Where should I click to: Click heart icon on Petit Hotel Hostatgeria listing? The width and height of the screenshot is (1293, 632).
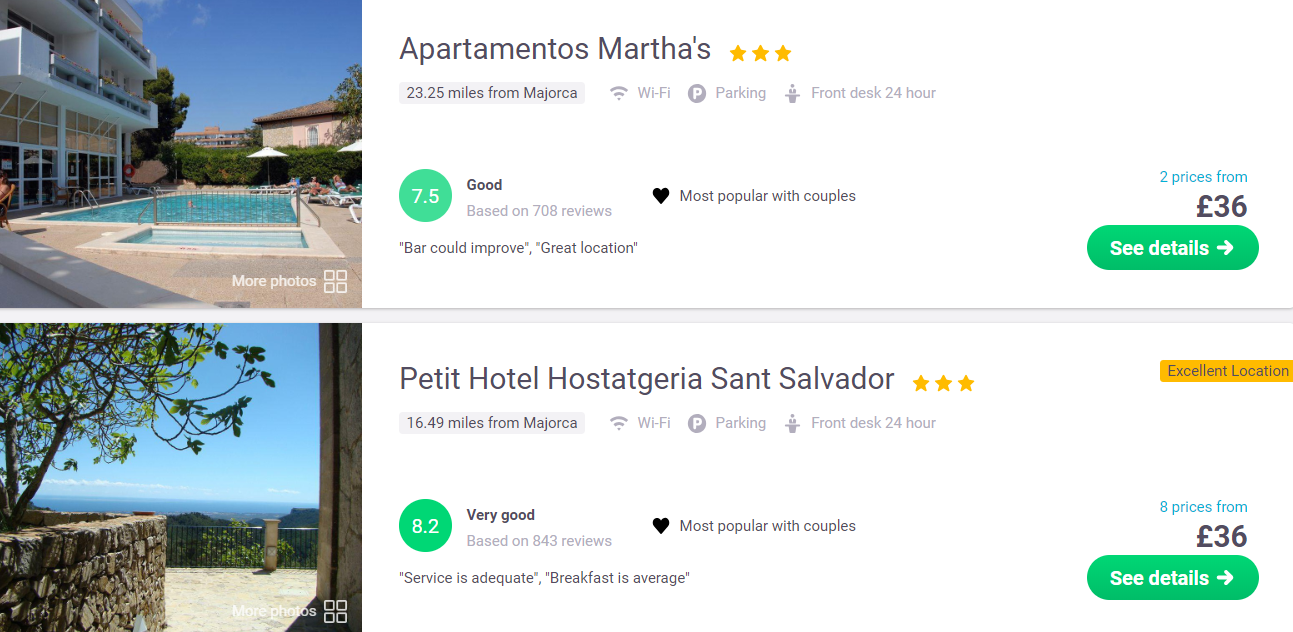660,526
